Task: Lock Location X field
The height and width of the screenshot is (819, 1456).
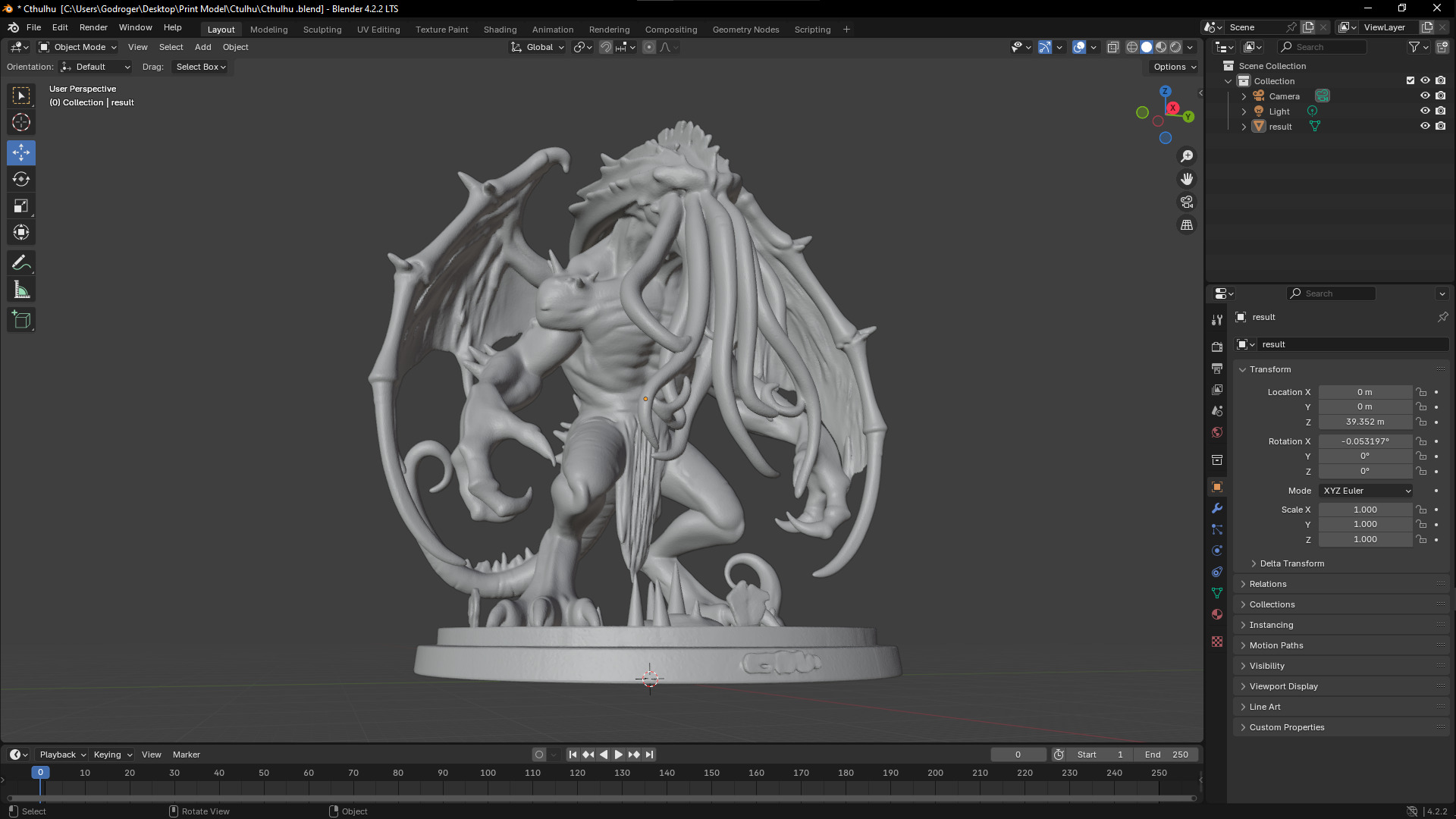Action: coord(1421,392)
